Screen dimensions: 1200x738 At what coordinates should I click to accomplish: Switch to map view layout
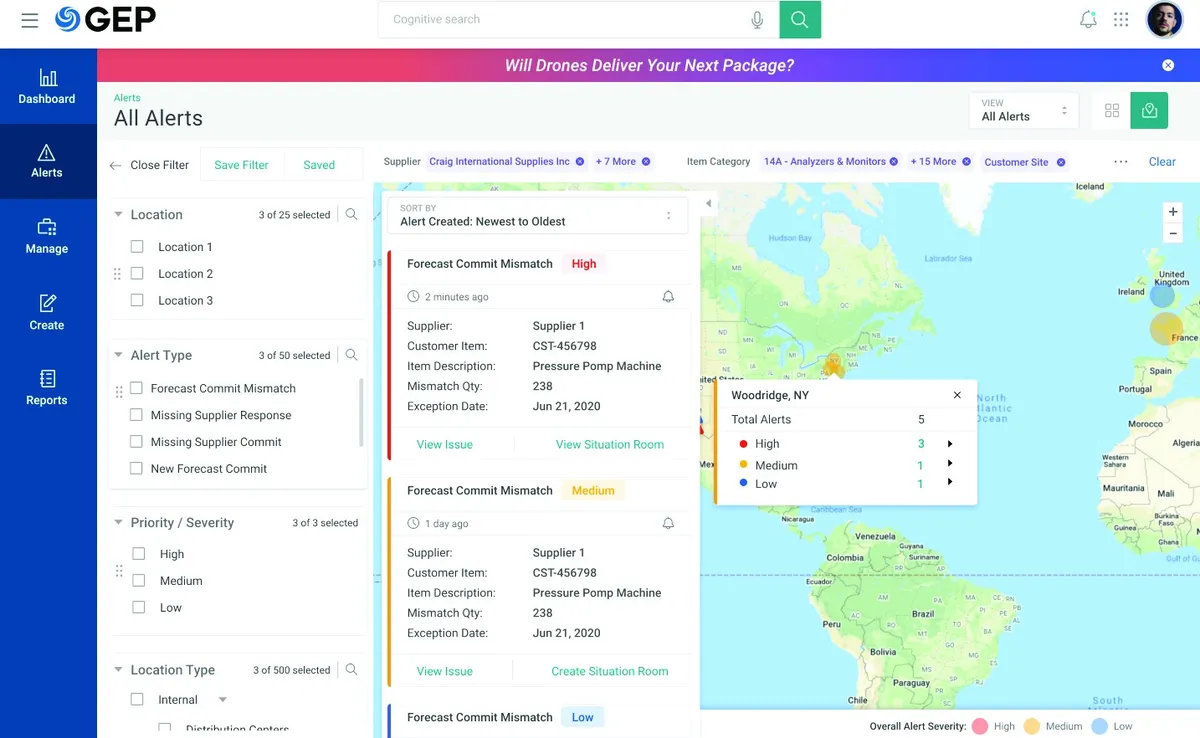[x=1149, y=111]
